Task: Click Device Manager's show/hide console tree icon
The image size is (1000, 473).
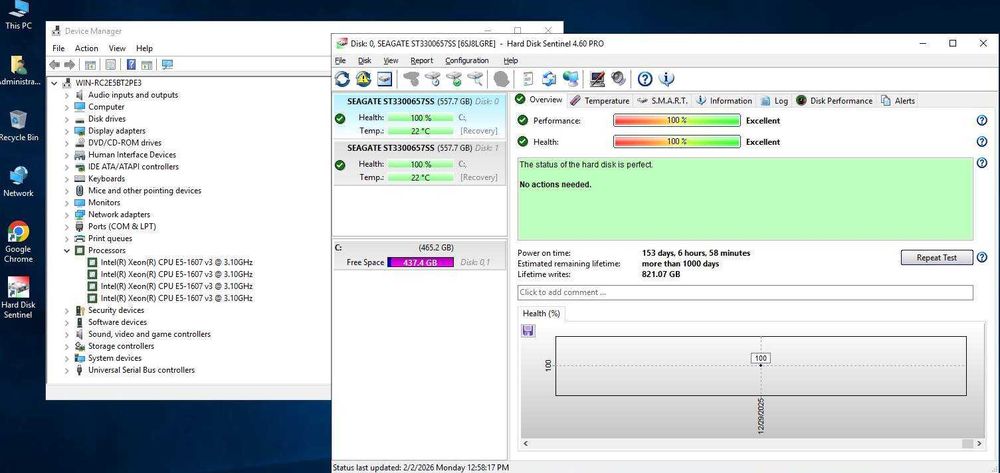Action: point(91,65)
